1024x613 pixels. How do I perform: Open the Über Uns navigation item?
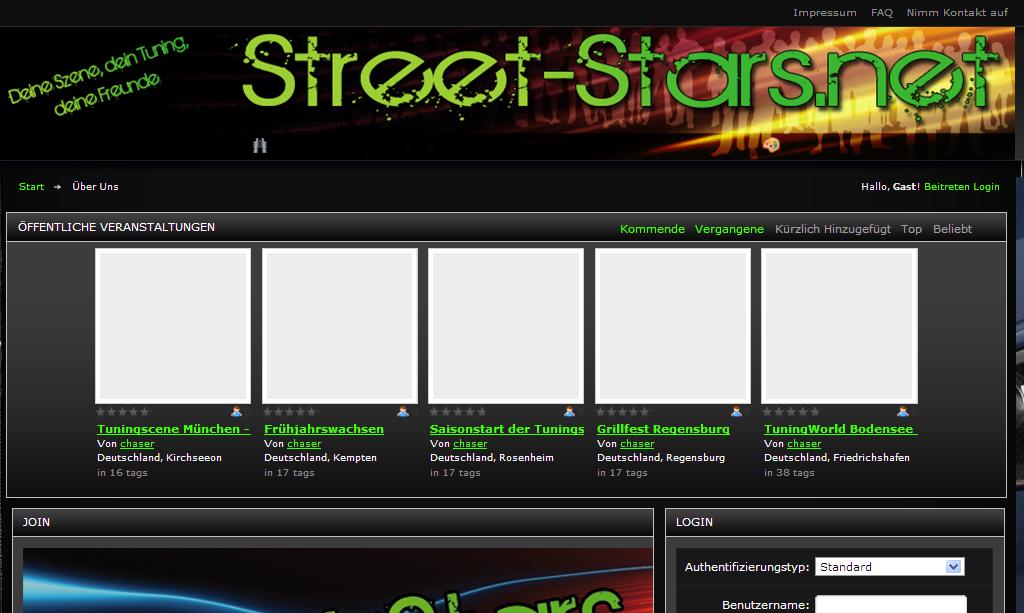pyautogui.click(x=95, y=187)
